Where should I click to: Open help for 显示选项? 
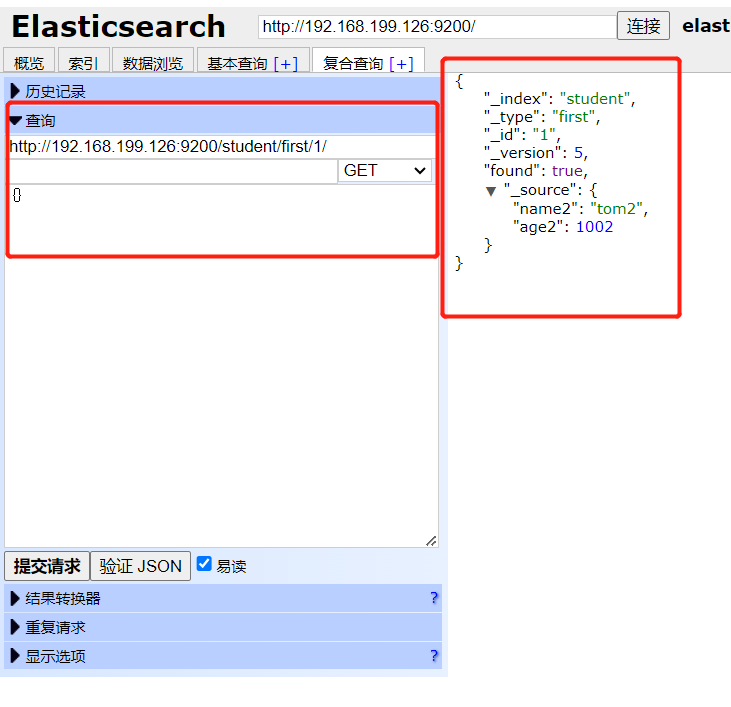click(x=434, y=656)
